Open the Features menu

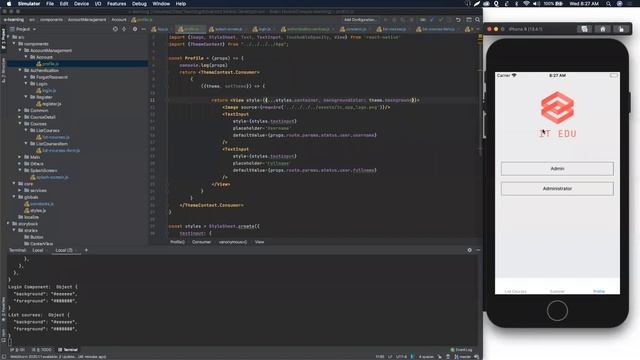(116, 4)
